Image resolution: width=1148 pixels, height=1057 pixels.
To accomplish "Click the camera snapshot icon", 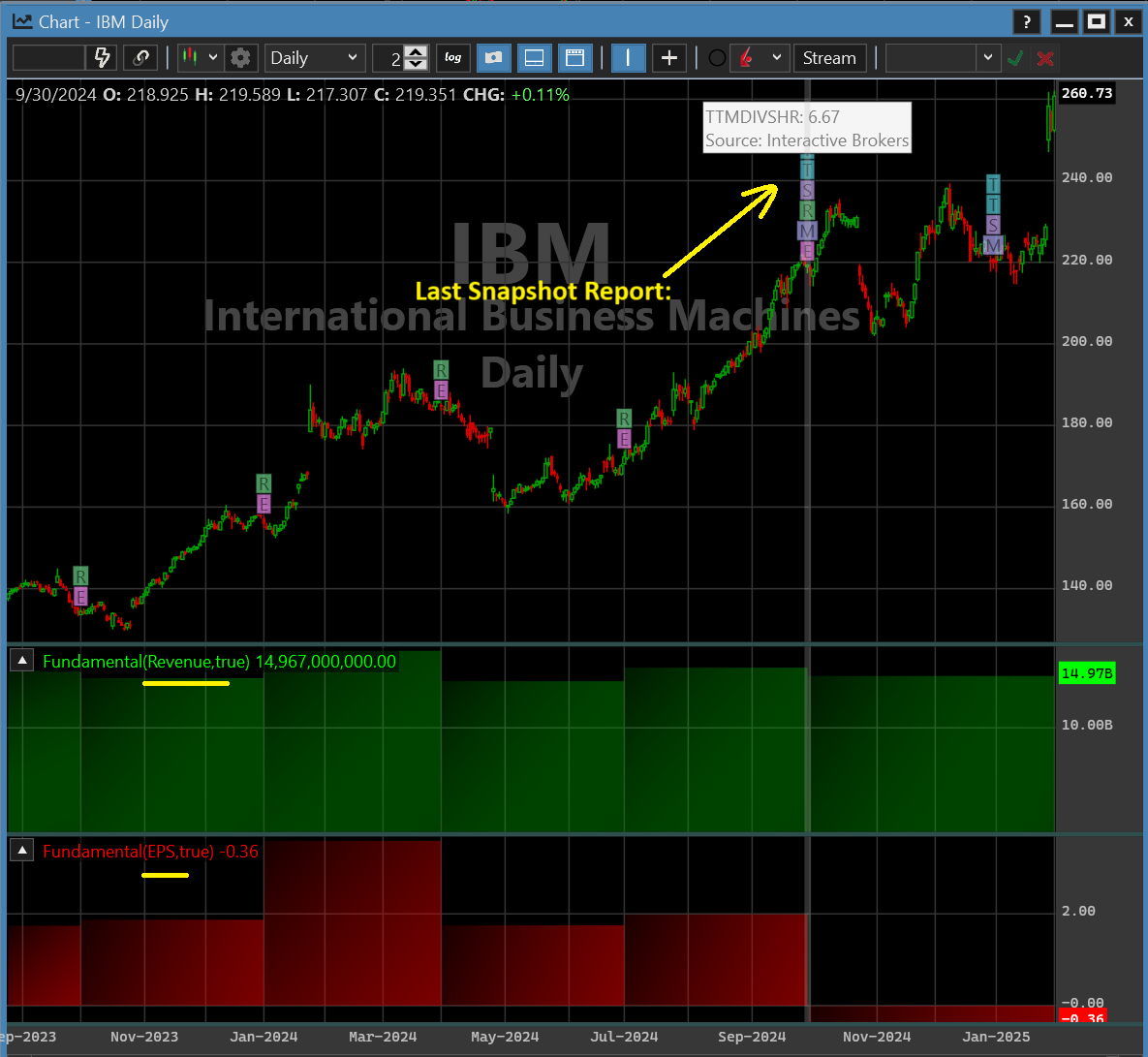I will (493, 58).
